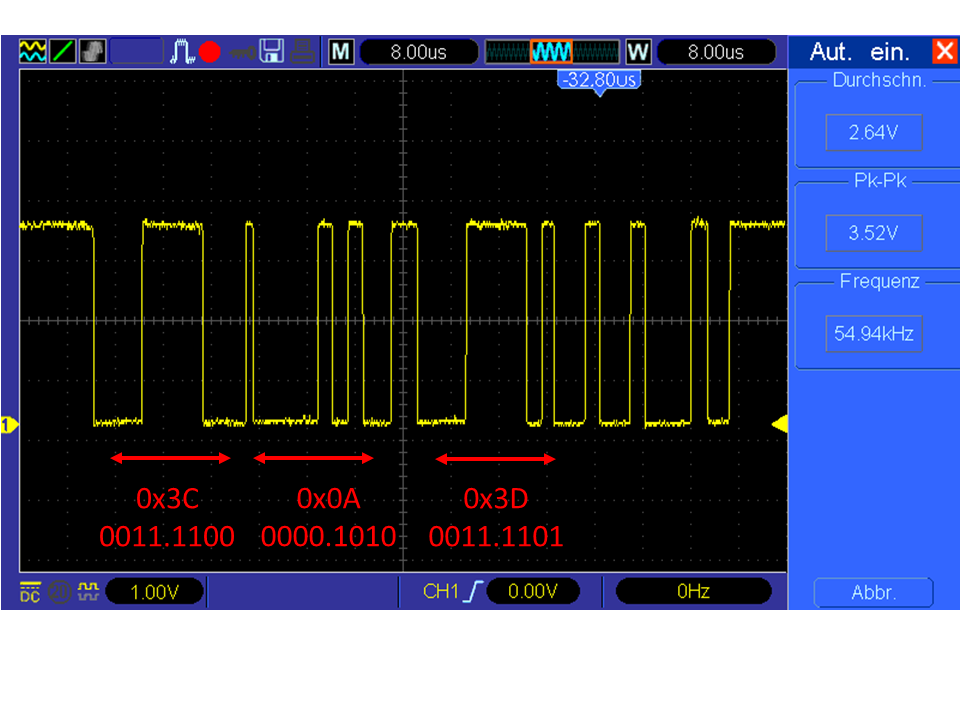Image resolution: width=960 pixels, height=720 pixels.
Task: Click the waveform memory overview bar
Action: pyautogui.click(x=552, y=52)
